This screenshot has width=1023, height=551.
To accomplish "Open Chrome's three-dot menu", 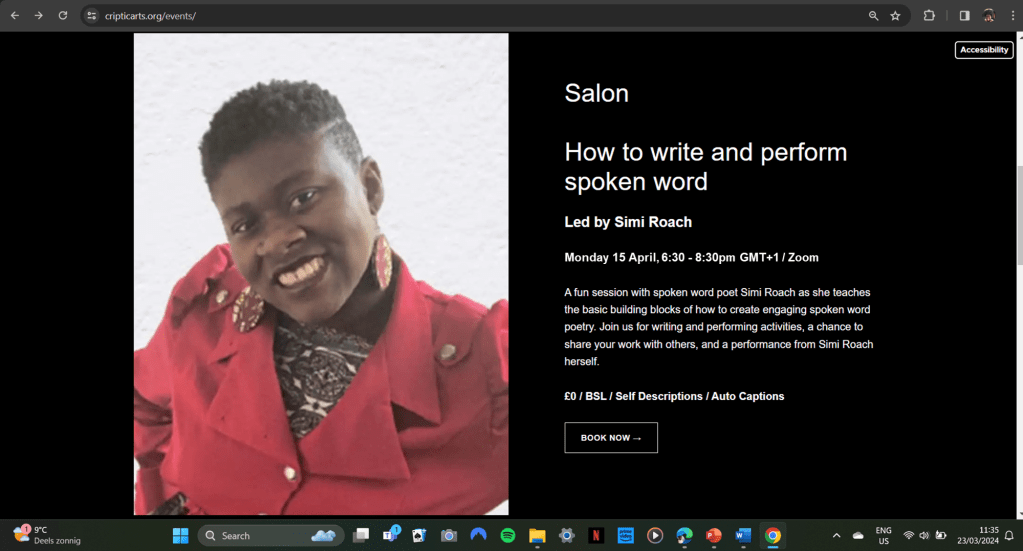I will [x=1012, y=16].
